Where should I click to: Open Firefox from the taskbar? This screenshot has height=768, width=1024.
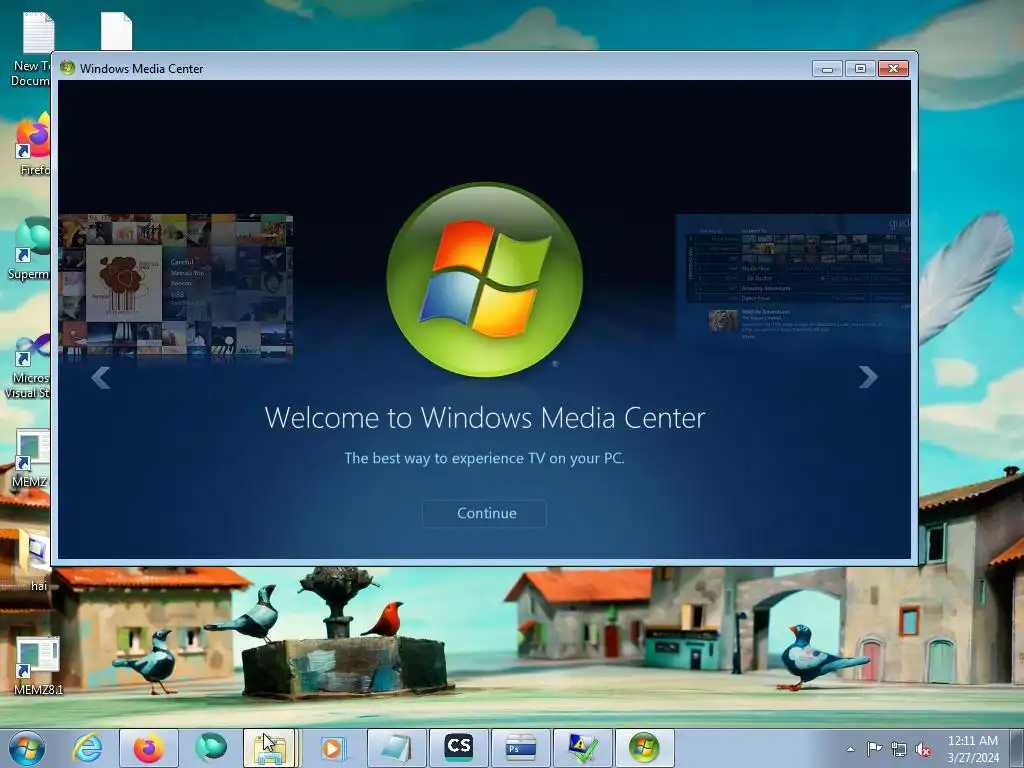(149, 748)
